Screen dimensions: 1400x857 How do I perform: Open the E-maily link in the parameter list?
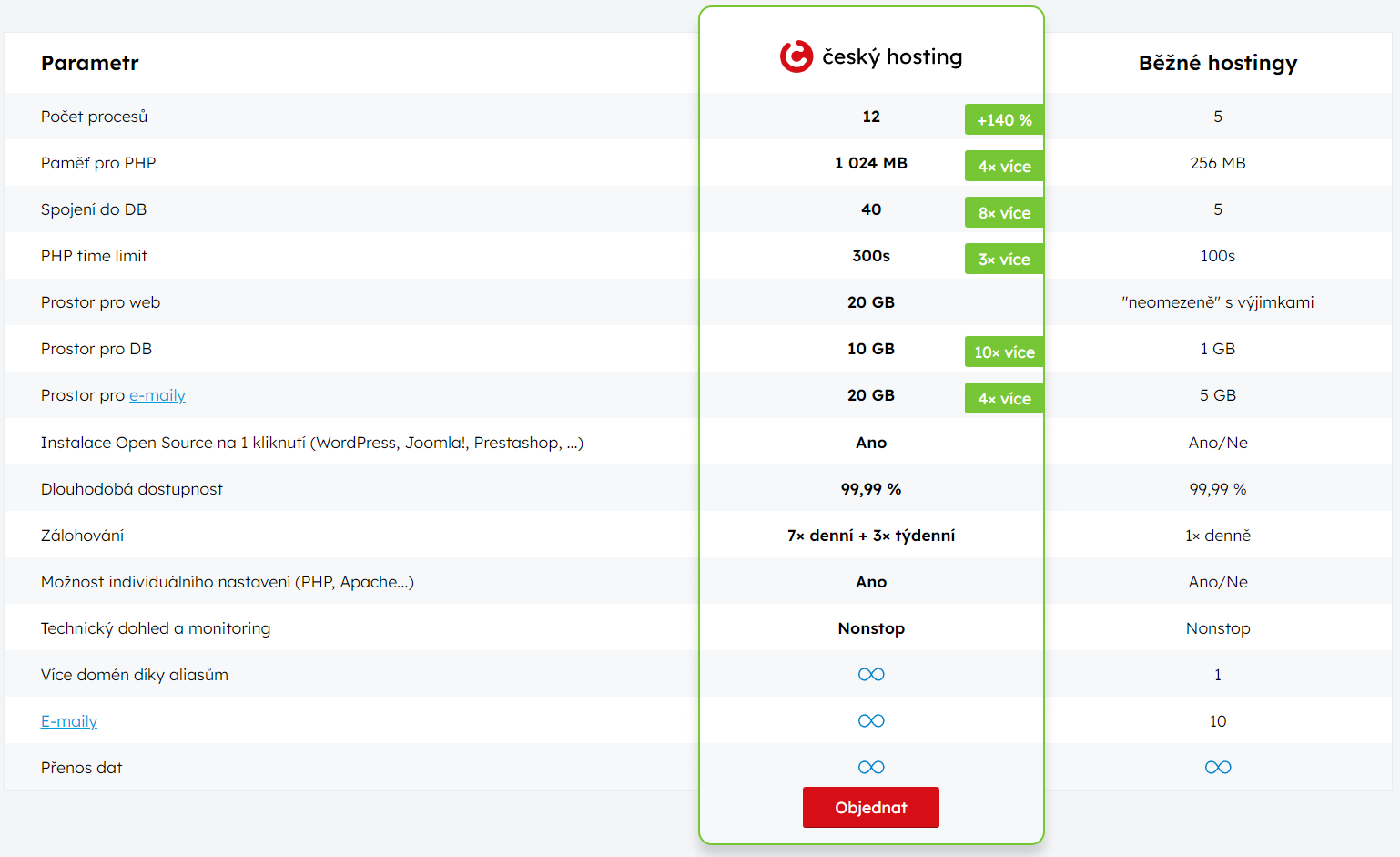coord(69,721)
